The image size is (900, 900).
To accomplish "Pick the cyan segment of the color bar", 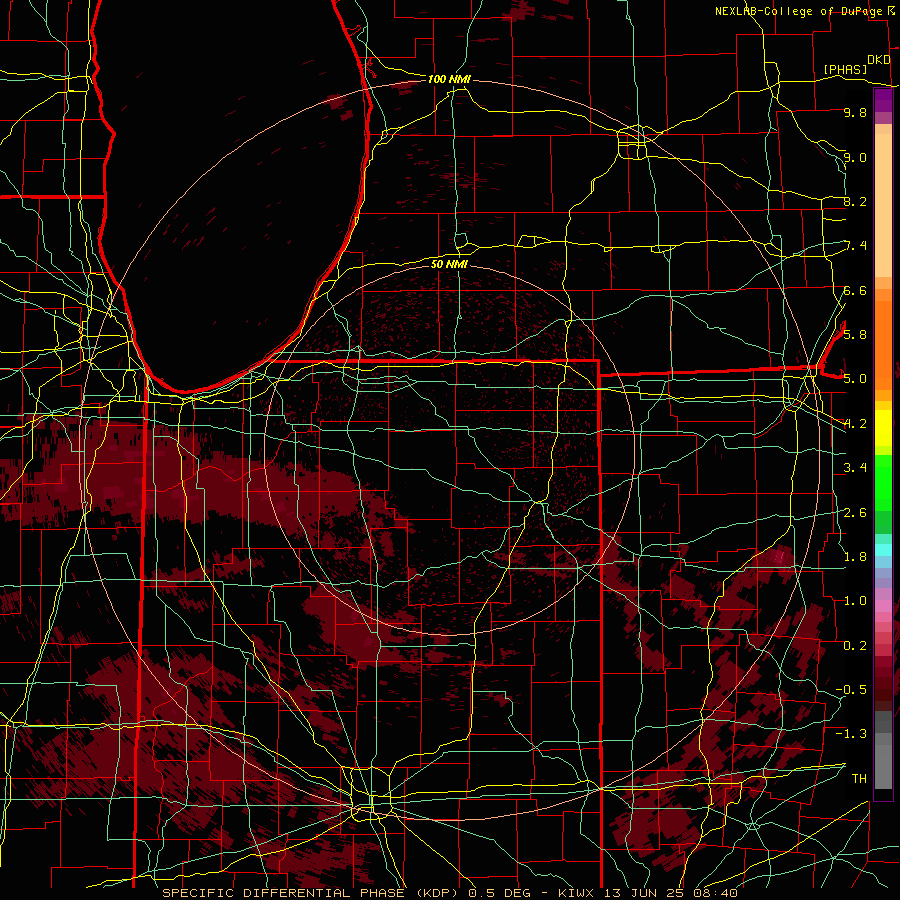I will 883,549.
